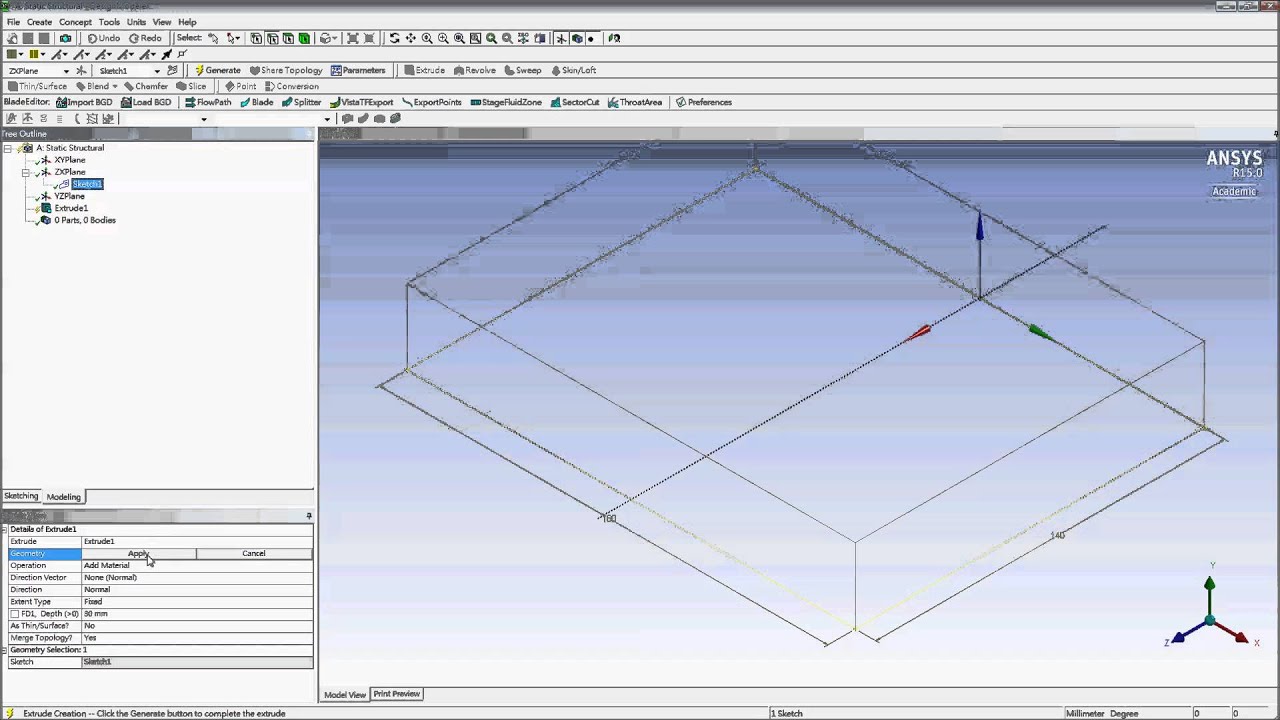This screenshot has width=1280, height=720.
Task: Collapse the Details of Extrude1 section
Action: coord(4,529)
